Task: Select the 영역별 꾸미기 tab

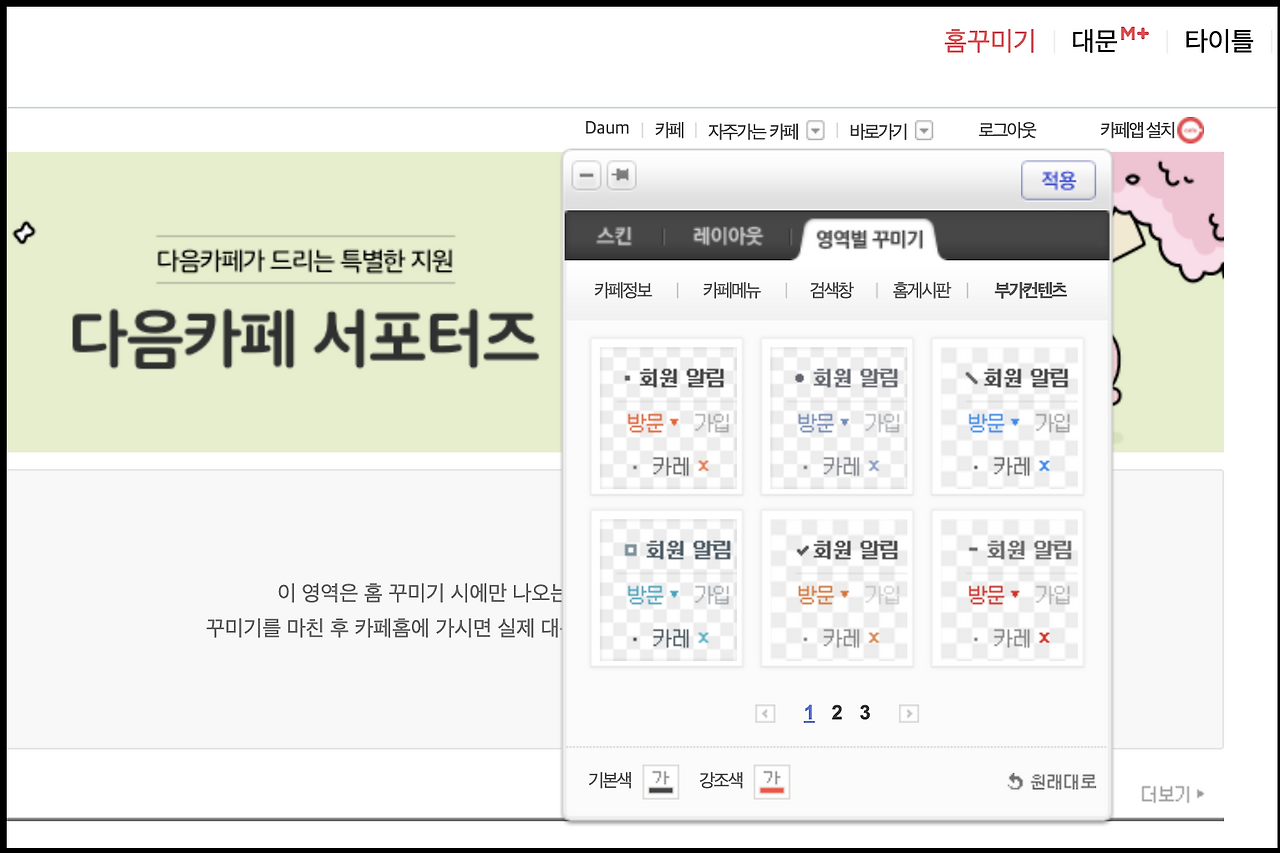Action: click(x=870, y=238)
